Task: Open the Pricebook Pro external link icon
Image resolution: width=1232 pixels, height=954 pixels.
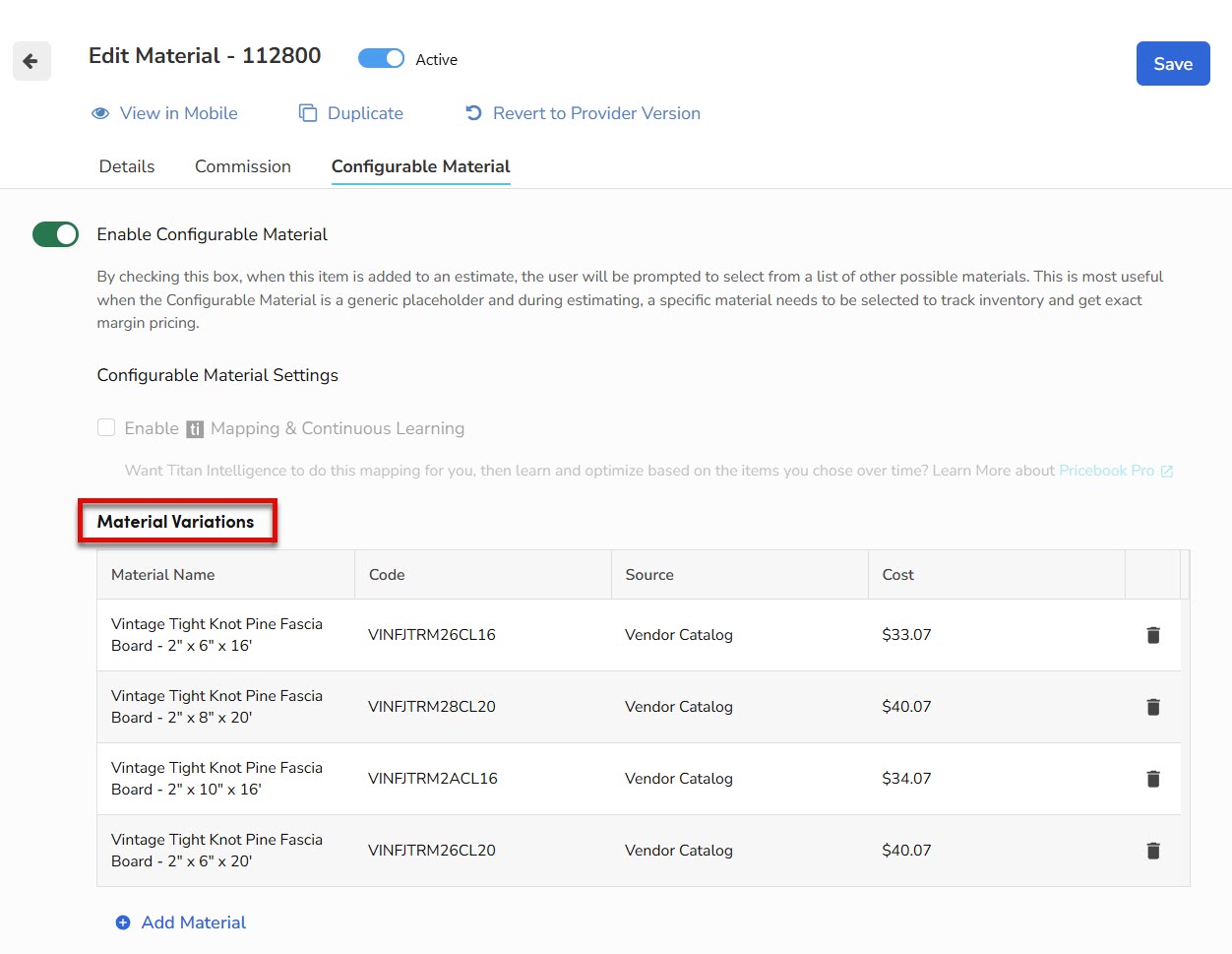Action: [1167, 472]
